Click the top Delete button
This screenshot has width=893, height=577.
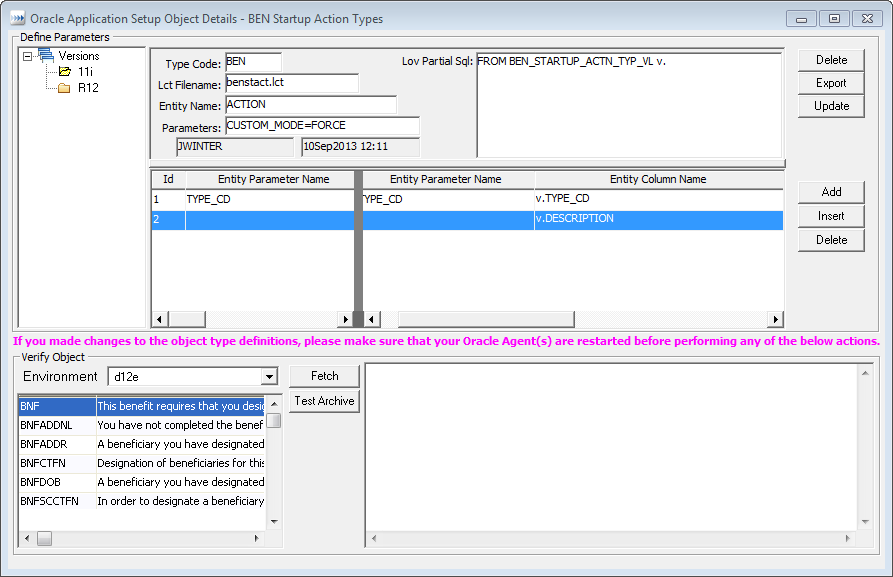(x=831, y=60)
